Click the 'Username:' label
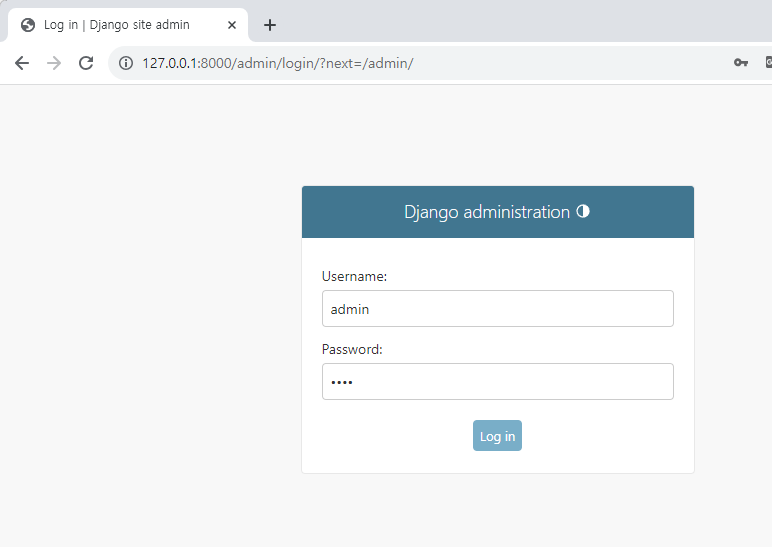This screenshot has width=772, height=547. [x=354, y=276]
